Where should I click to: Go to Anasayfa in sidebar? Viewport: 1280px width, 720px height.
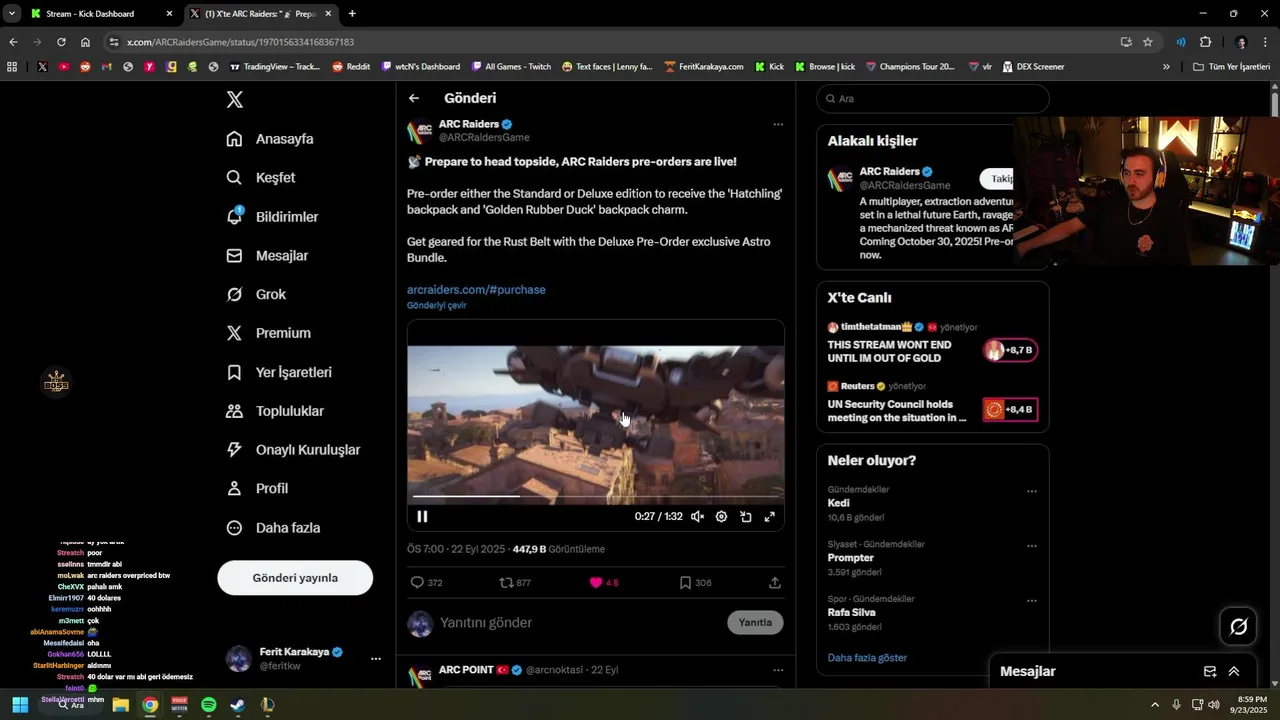tap(270, 139)
